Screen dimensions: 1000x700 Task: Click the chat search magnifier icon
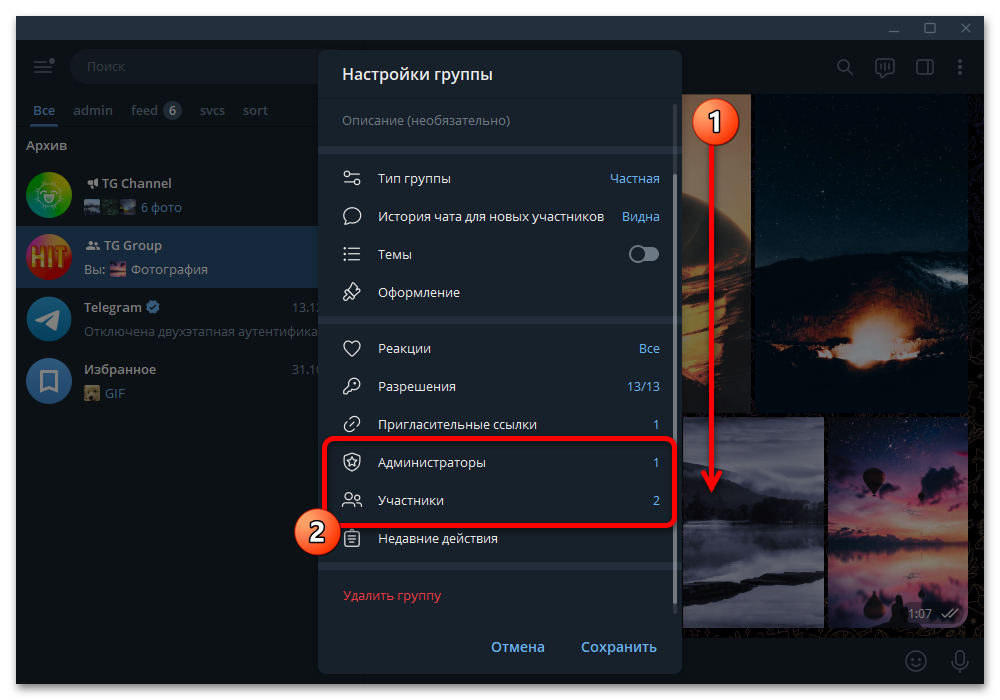[x=844, y=67]
